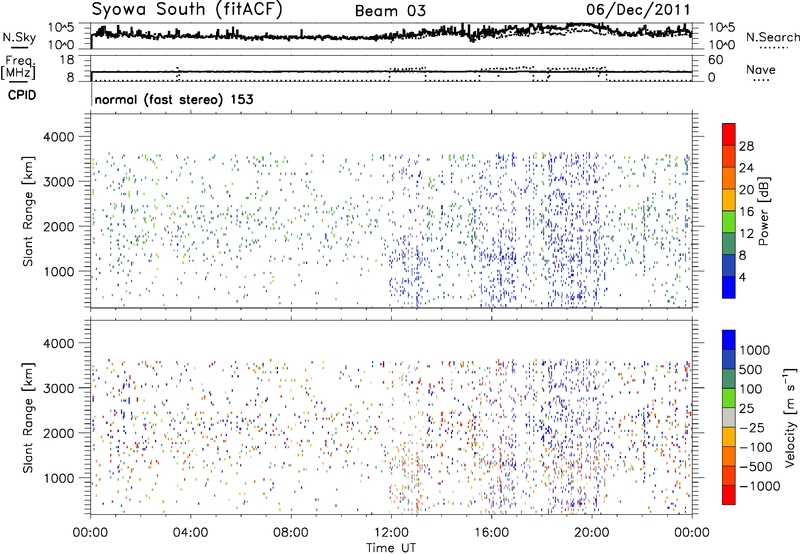Select the "Freq. [MHz]" axis label

coord(18,67)
